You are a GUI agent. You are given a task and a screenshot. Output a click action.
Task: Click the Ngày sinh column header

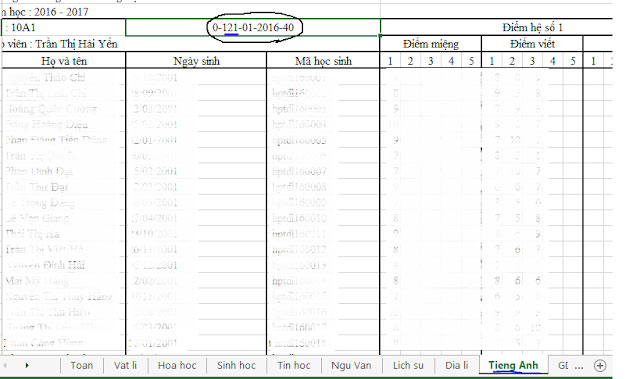pos(196,61)
